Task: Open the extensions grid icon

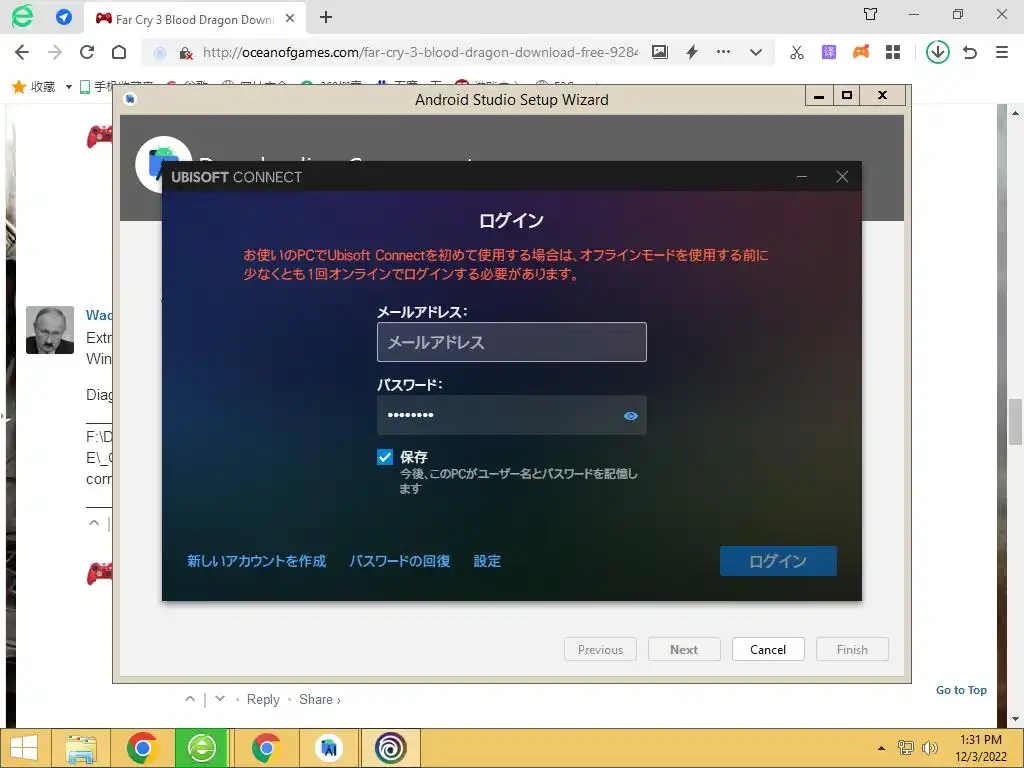Action: (x=893, y=52)
